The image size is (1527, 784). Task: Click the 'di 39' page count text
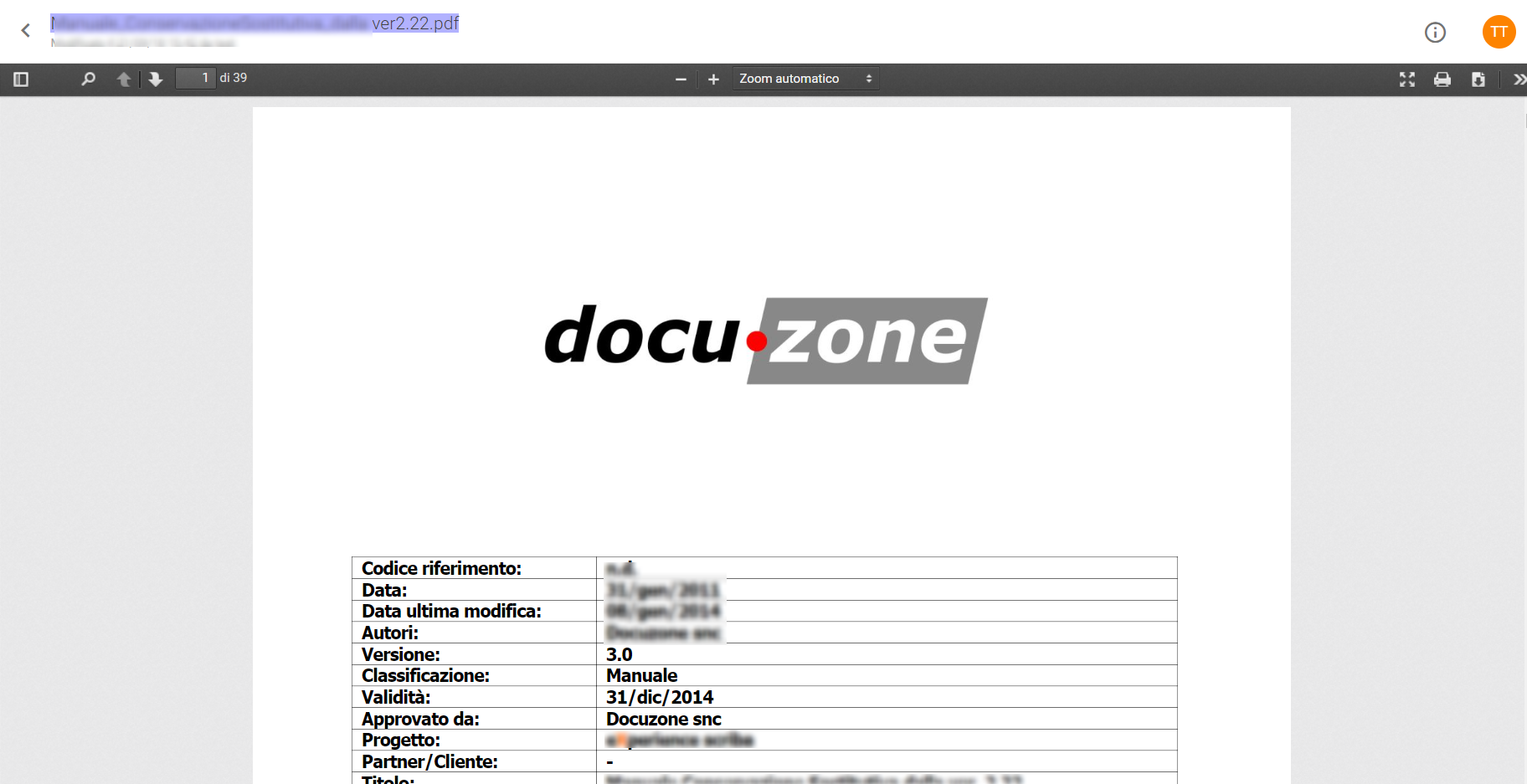234,78
